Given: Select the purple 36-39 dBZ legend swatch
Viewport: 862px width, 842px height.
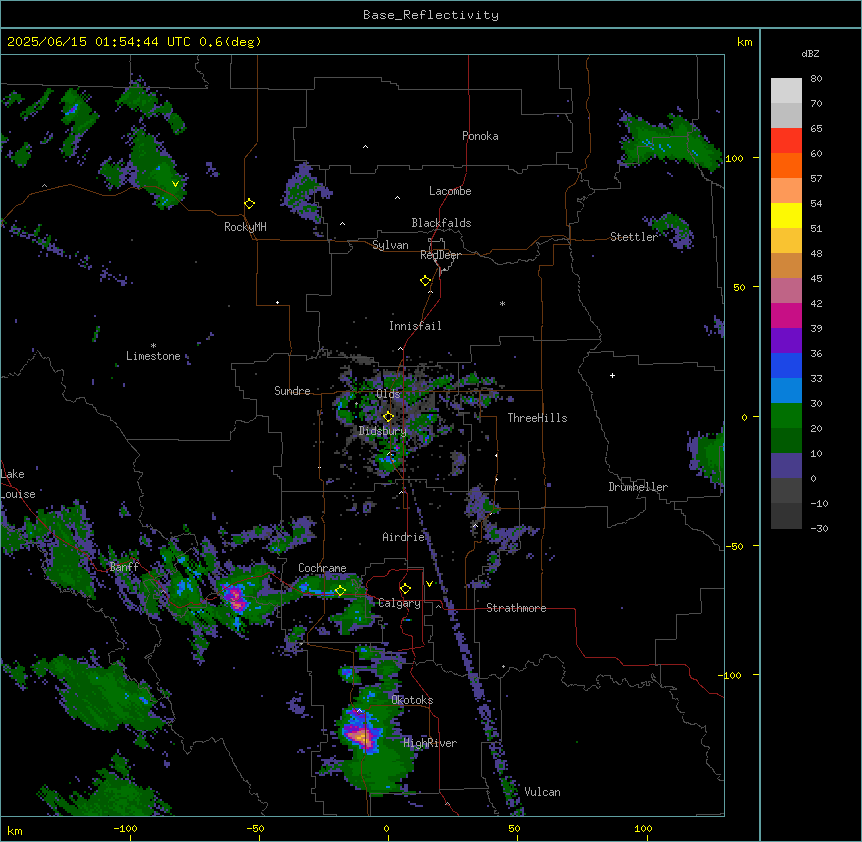Looking at the screenshot, I should tap(786, 340).
